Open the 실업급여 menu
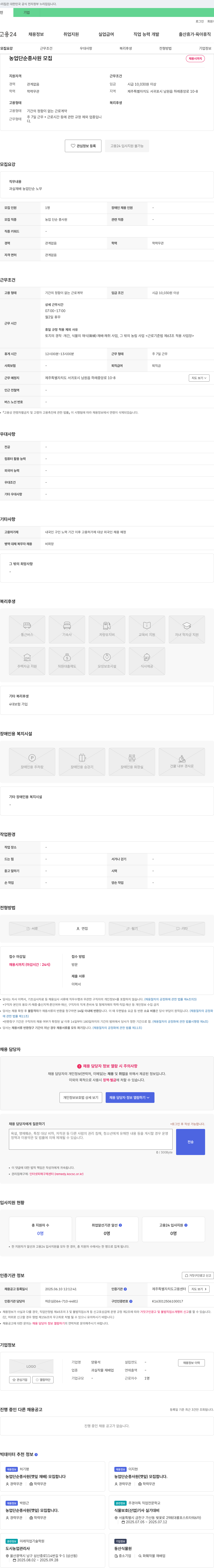This screenshot has width=214, height=1568. pyautogui.click(x=106, y=34)
